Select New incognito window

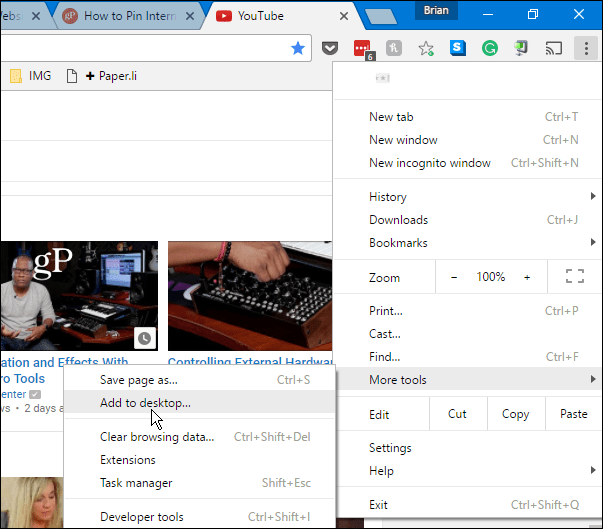[467, 163]
